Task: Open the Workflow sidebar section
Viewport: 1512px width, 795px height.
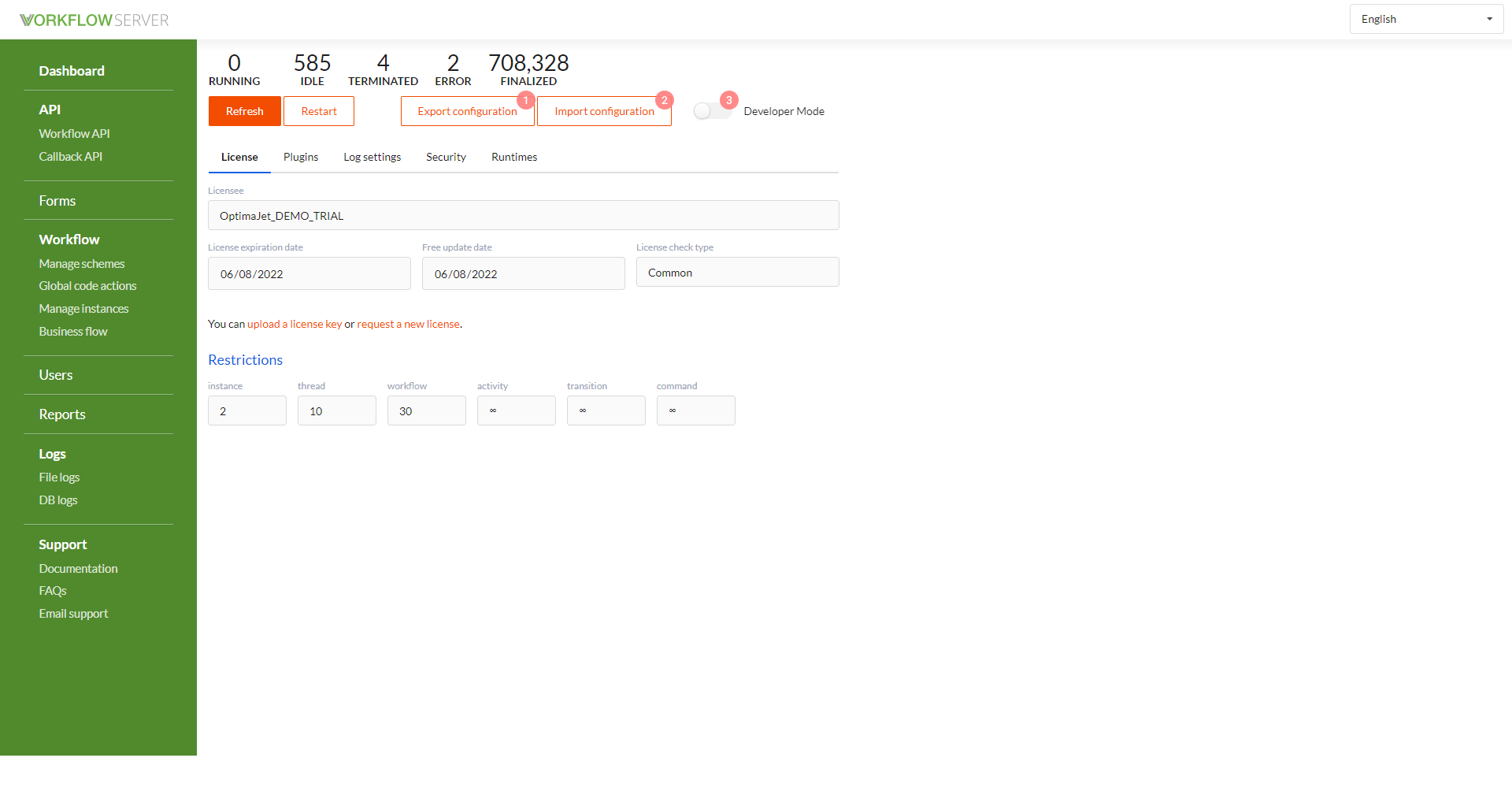Action: (x=69, y=240)
